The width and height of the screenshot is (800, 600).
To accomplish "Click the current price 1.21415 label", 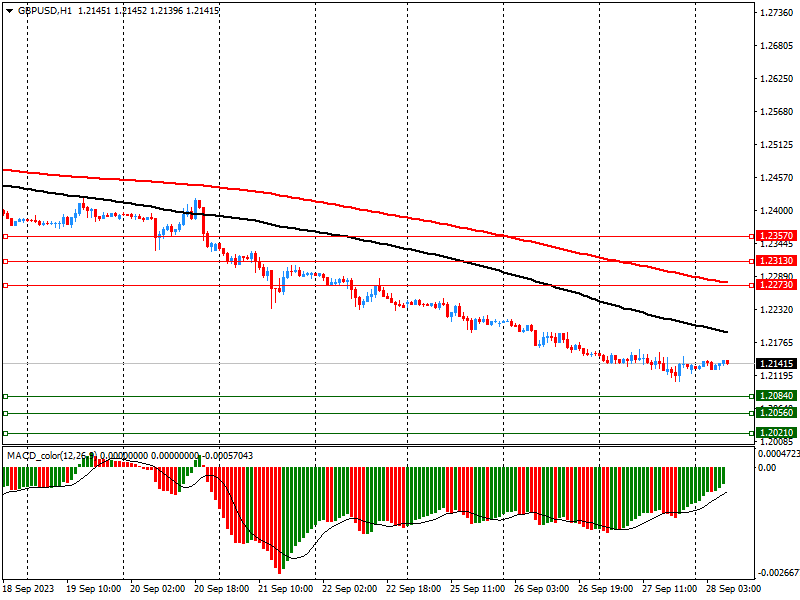I will [x=776, y=363].
